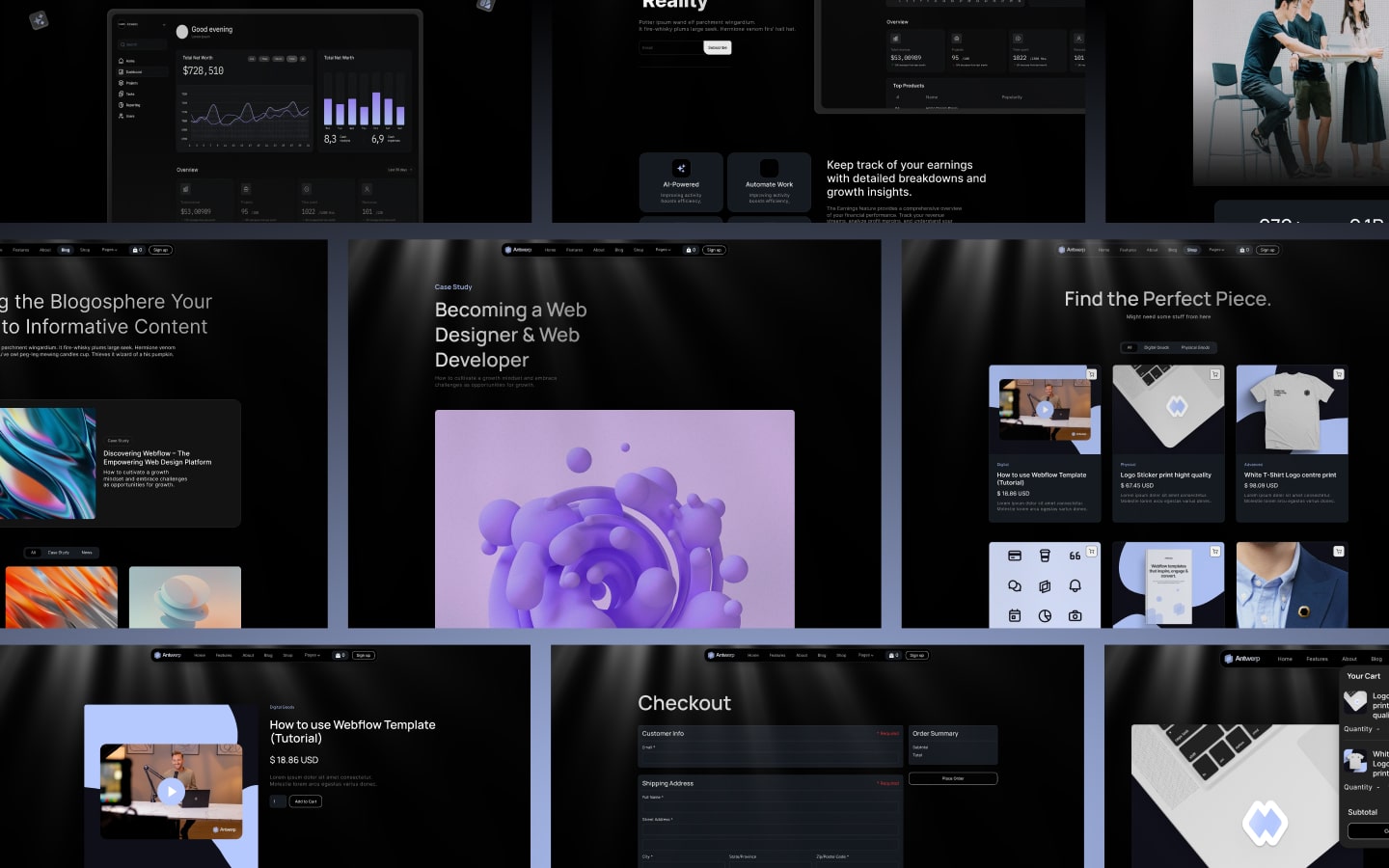Select Dashboard in the dashboard mockup sidebar
Viewport: 1389px width, 868px height.
[142, 72]
